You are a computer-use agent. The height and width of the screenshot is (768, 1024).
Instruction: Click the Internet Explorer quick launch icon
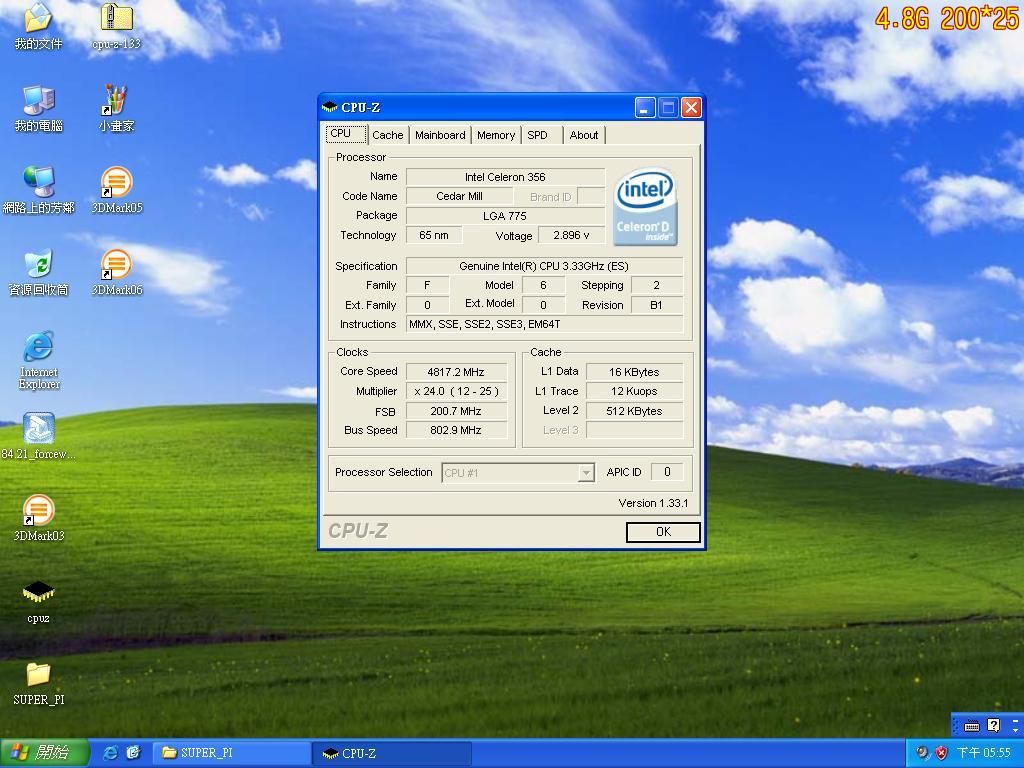(111, 753)
